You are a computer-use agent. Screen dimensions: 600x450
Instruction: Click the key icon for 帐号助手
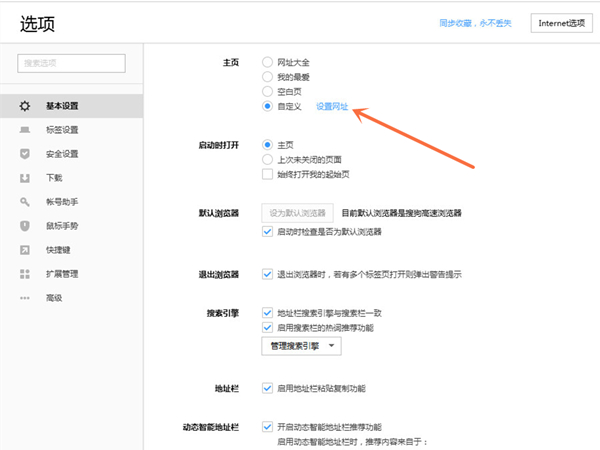(25, 201)
